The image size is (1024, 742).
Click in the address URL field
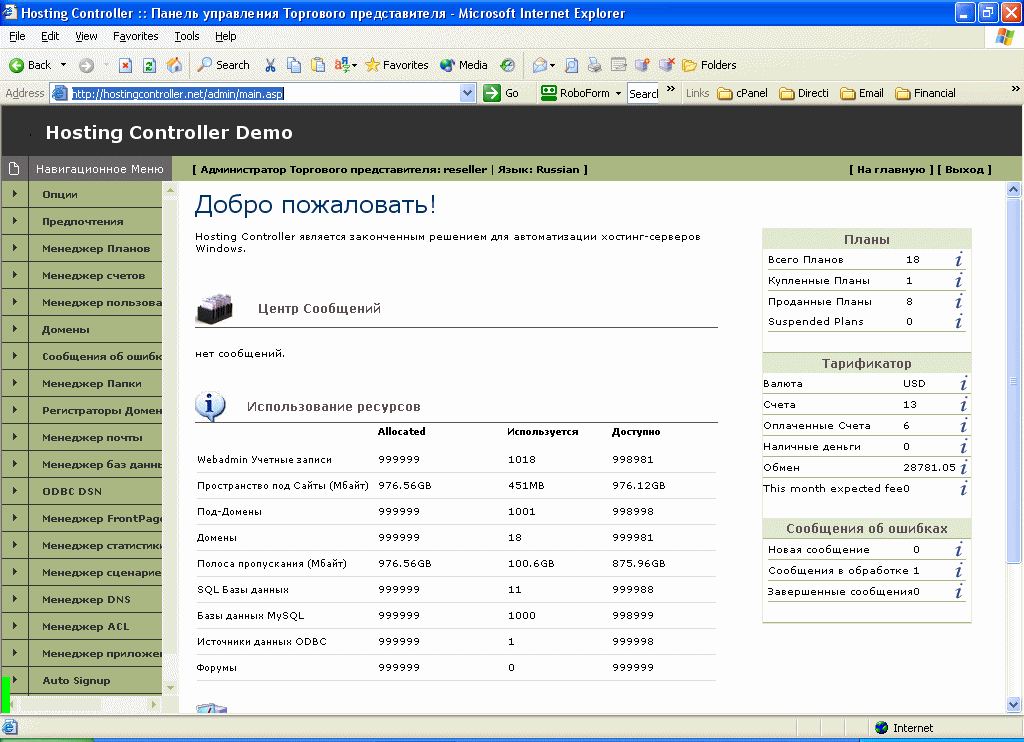pos(264,93)
